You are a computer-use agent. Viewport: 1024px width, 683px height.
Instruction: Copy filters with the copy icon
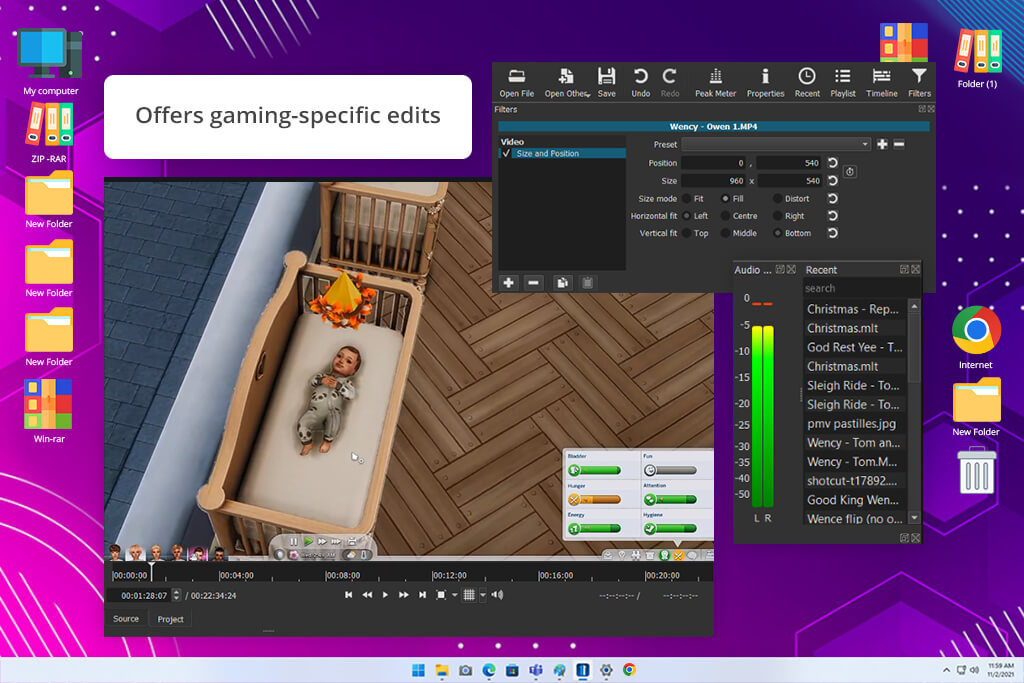562,283
